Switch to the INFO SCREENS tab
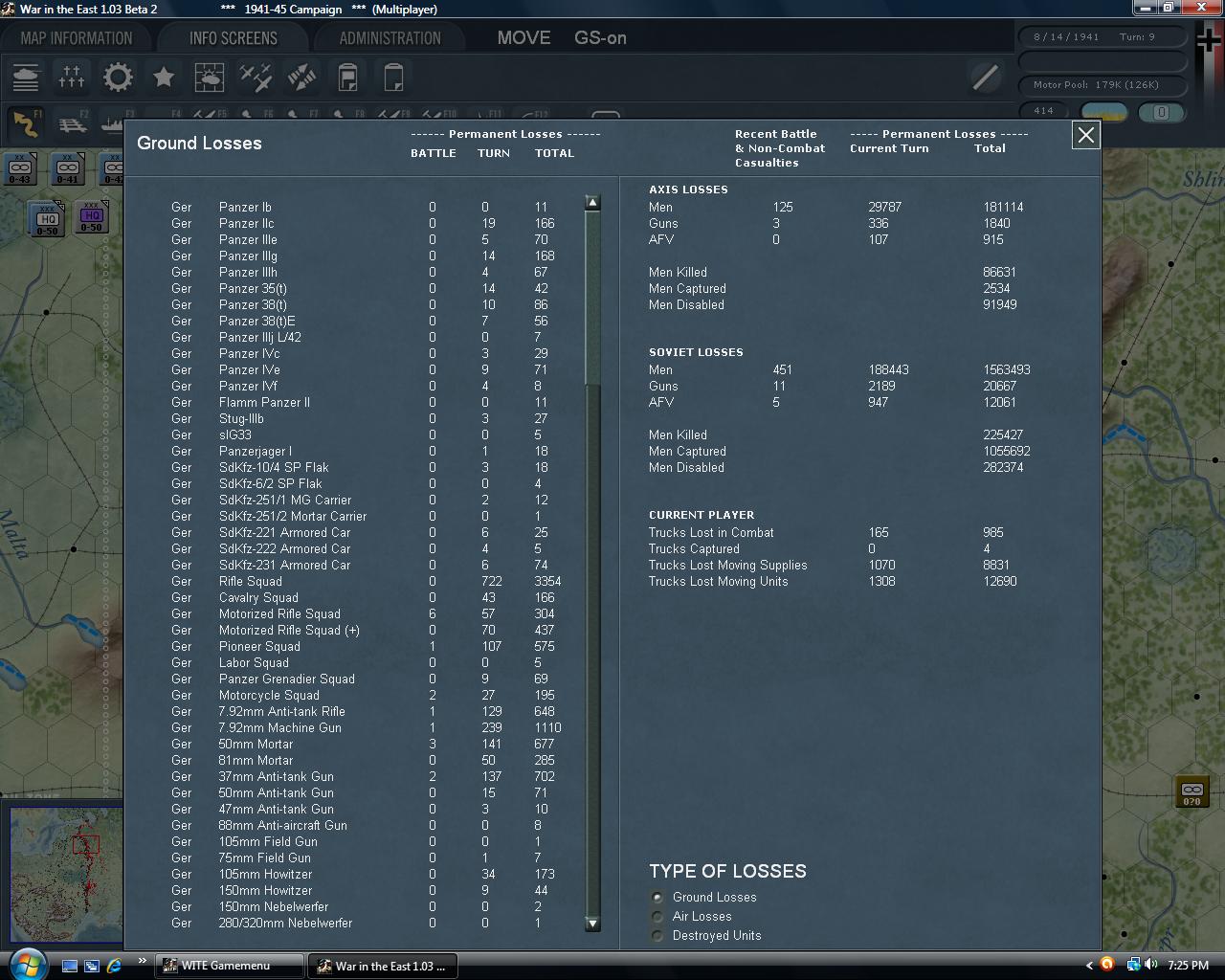This screenshot has width=1225, height=980. [234, 38]
